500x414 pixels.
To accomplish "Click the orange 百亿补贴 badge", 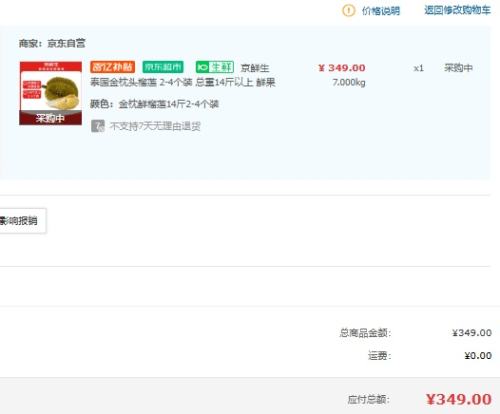I will pyautogui.click(x=112, y=67).
